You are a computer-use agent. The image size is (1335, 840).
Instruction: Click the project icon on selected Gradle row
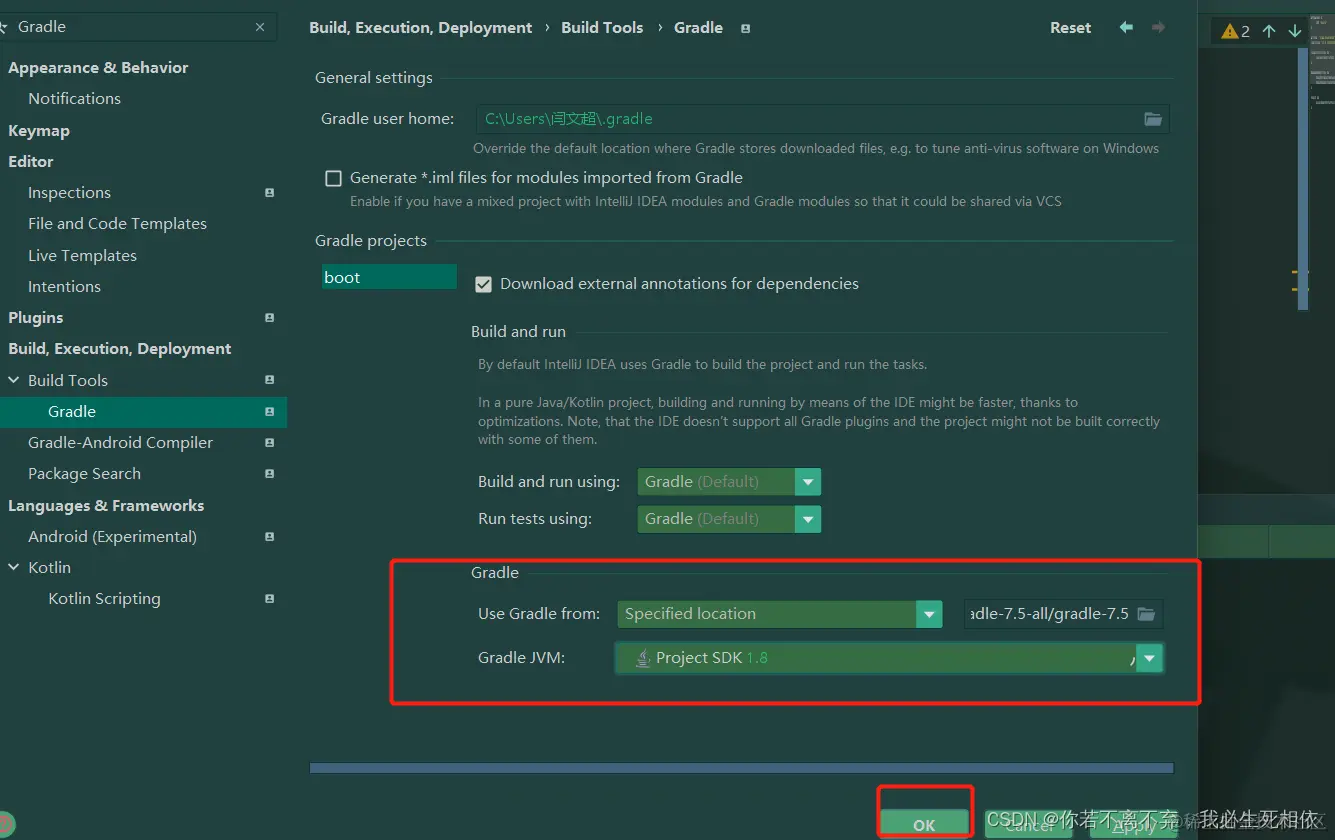pos(269,412)
